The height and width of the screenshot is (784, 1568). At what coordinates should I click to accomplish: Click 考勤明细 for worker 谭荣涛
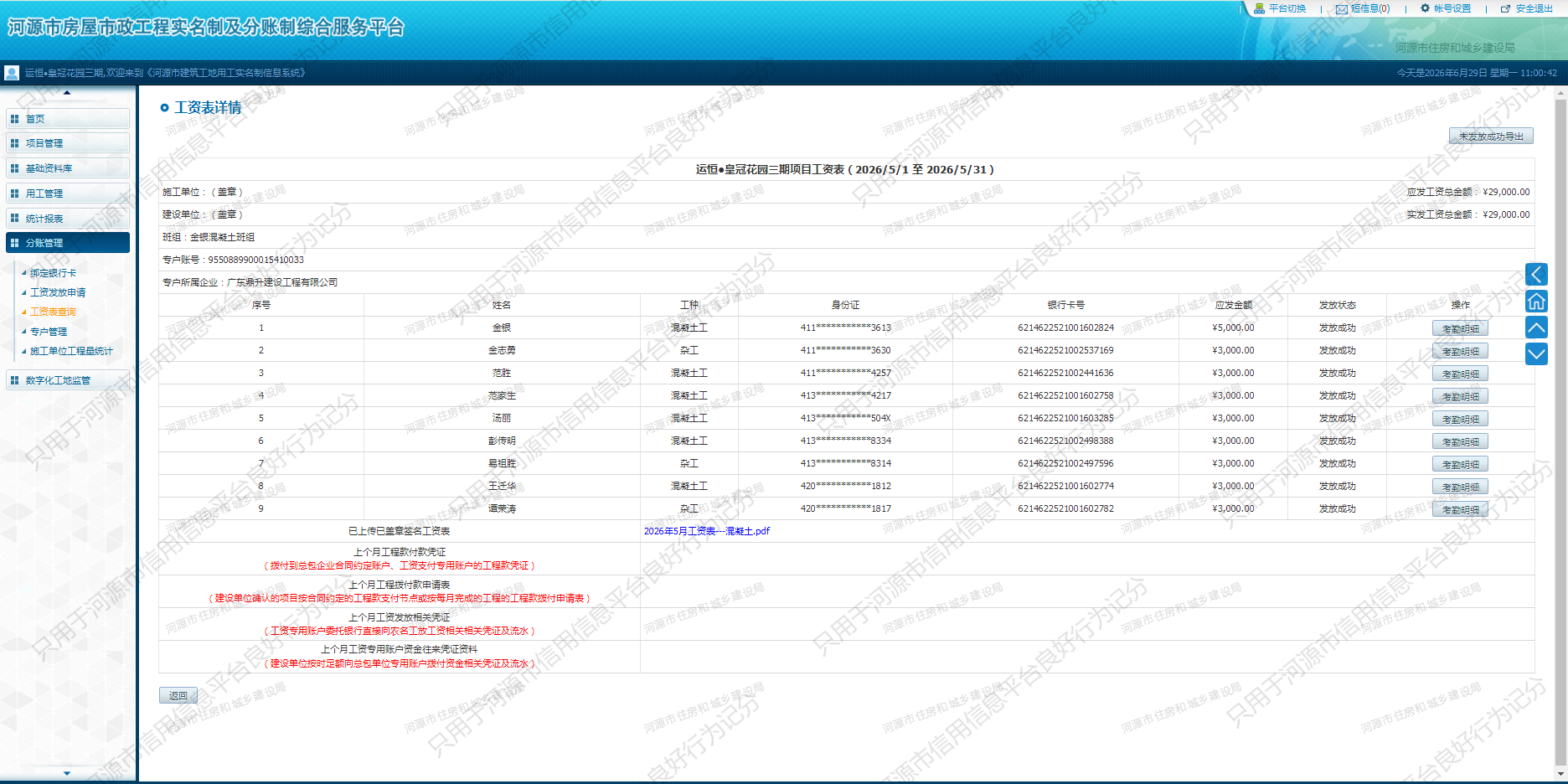coord(1460,509)
